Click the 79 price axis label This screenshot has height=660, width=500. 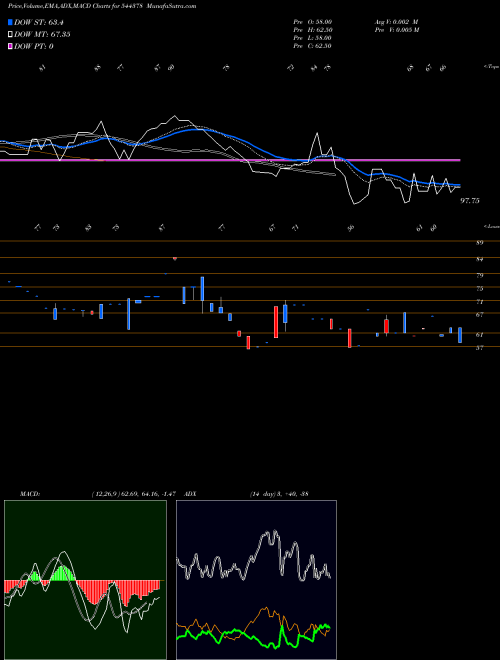(x=479, y=275)
